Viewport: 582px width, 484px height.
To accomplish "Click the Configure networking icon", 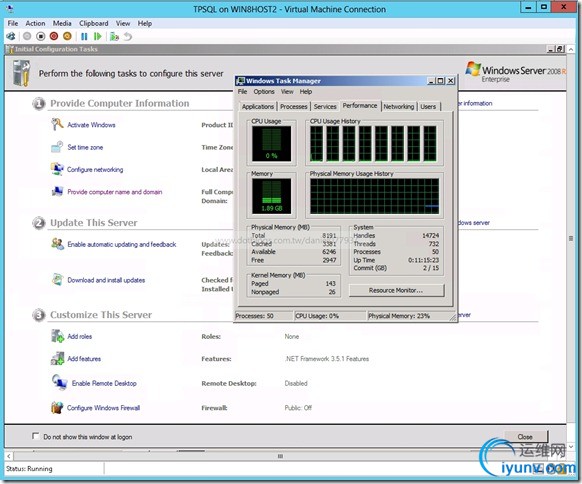I will [x=57, y=169].
